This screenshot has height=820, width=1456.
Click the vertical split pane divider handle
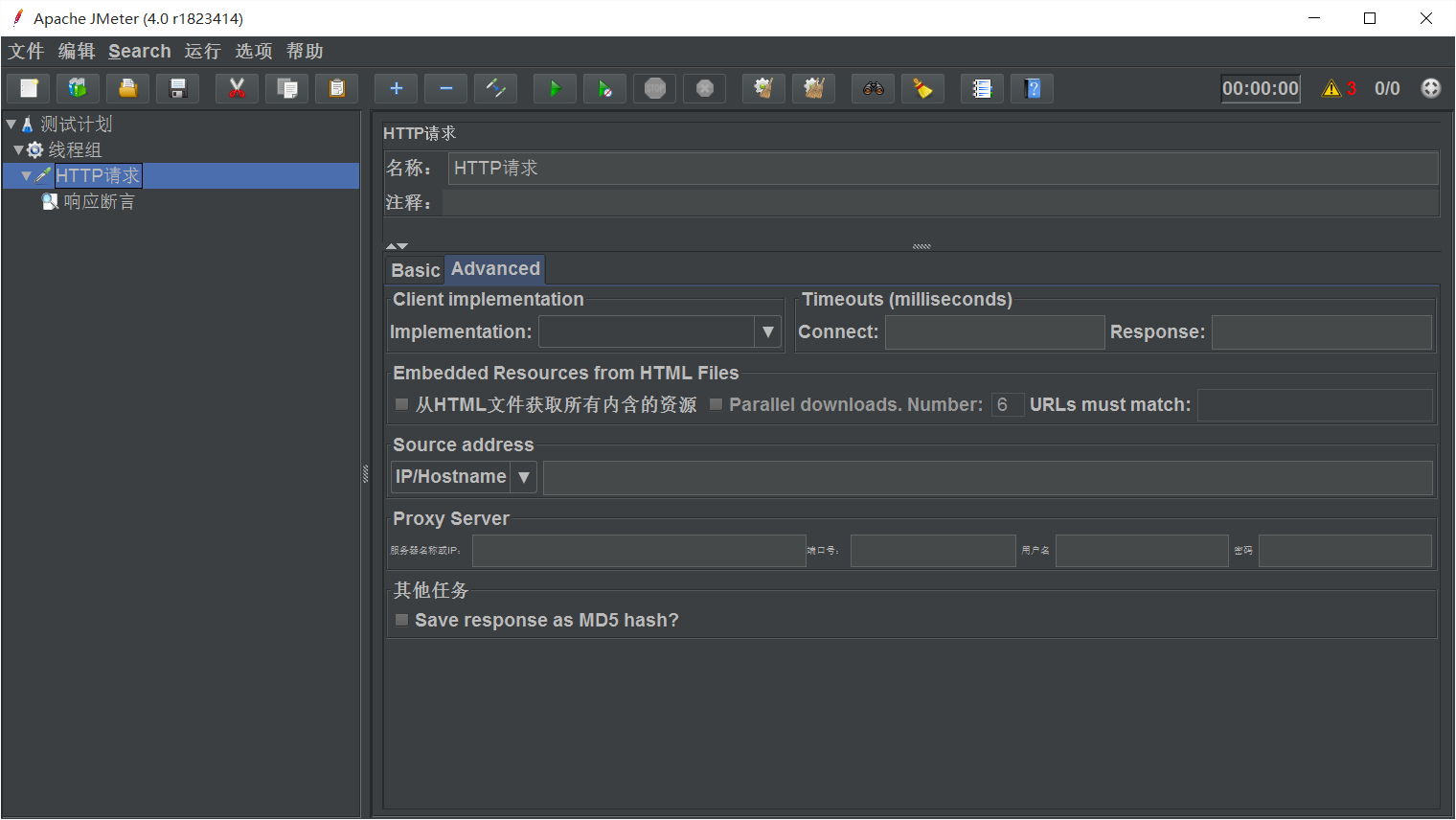coord(366,473)
